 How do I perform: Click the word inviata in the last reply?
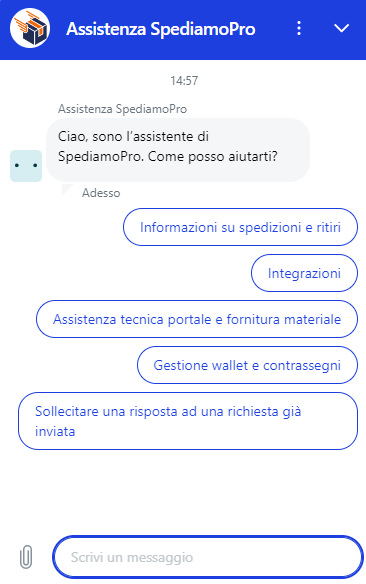(55, 431)
